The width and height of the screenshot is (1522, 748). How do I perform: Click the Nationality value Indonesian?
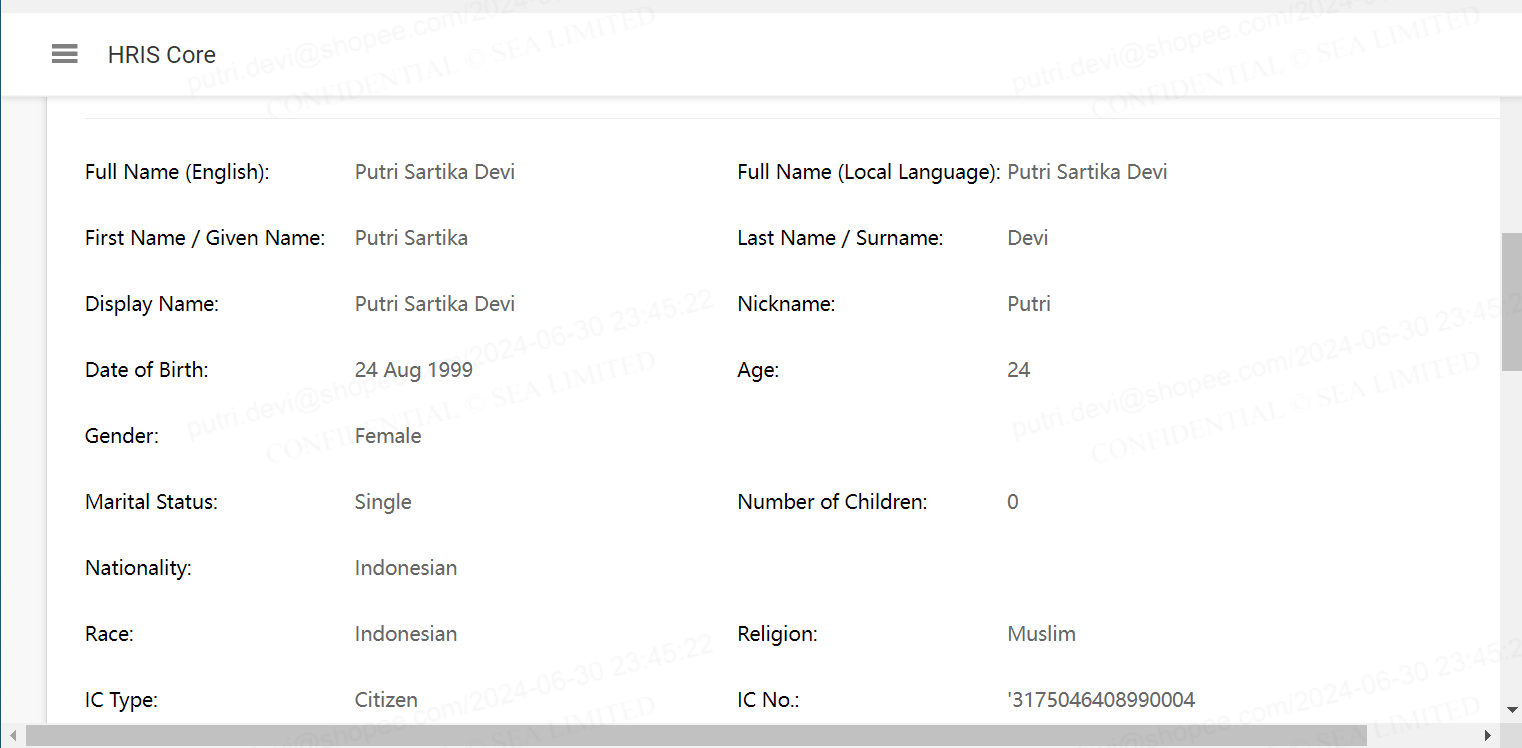tap(406, 568)
